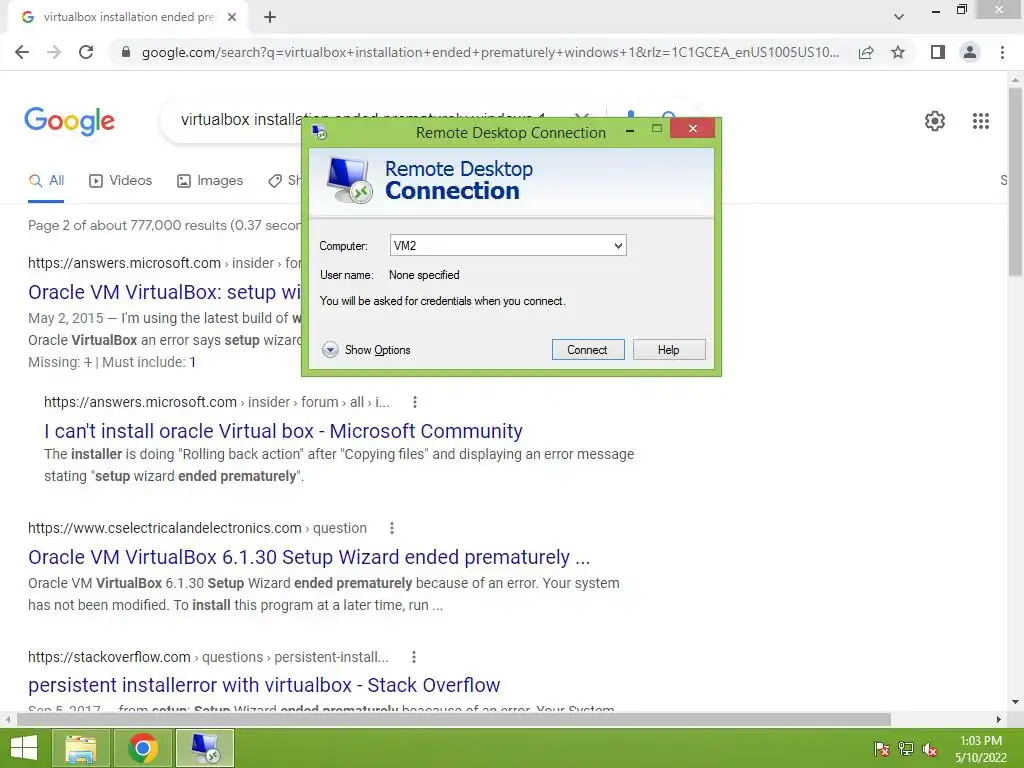Minimize the Remote Desktop Connection dialog
This screenshot has width=1024, height=768.
click(x=630, y=130)
